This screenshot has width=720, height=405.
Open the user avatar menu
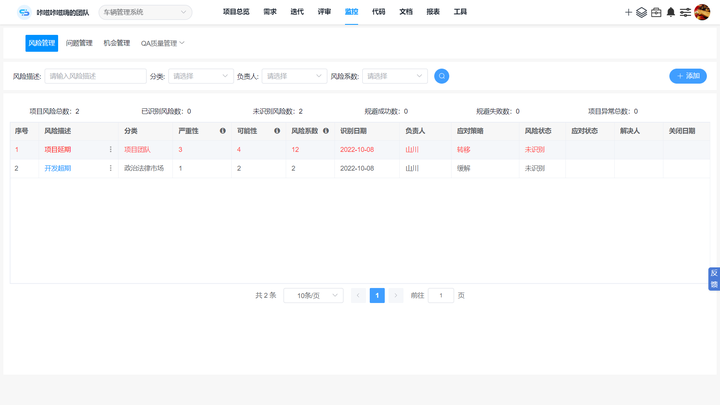702,12
